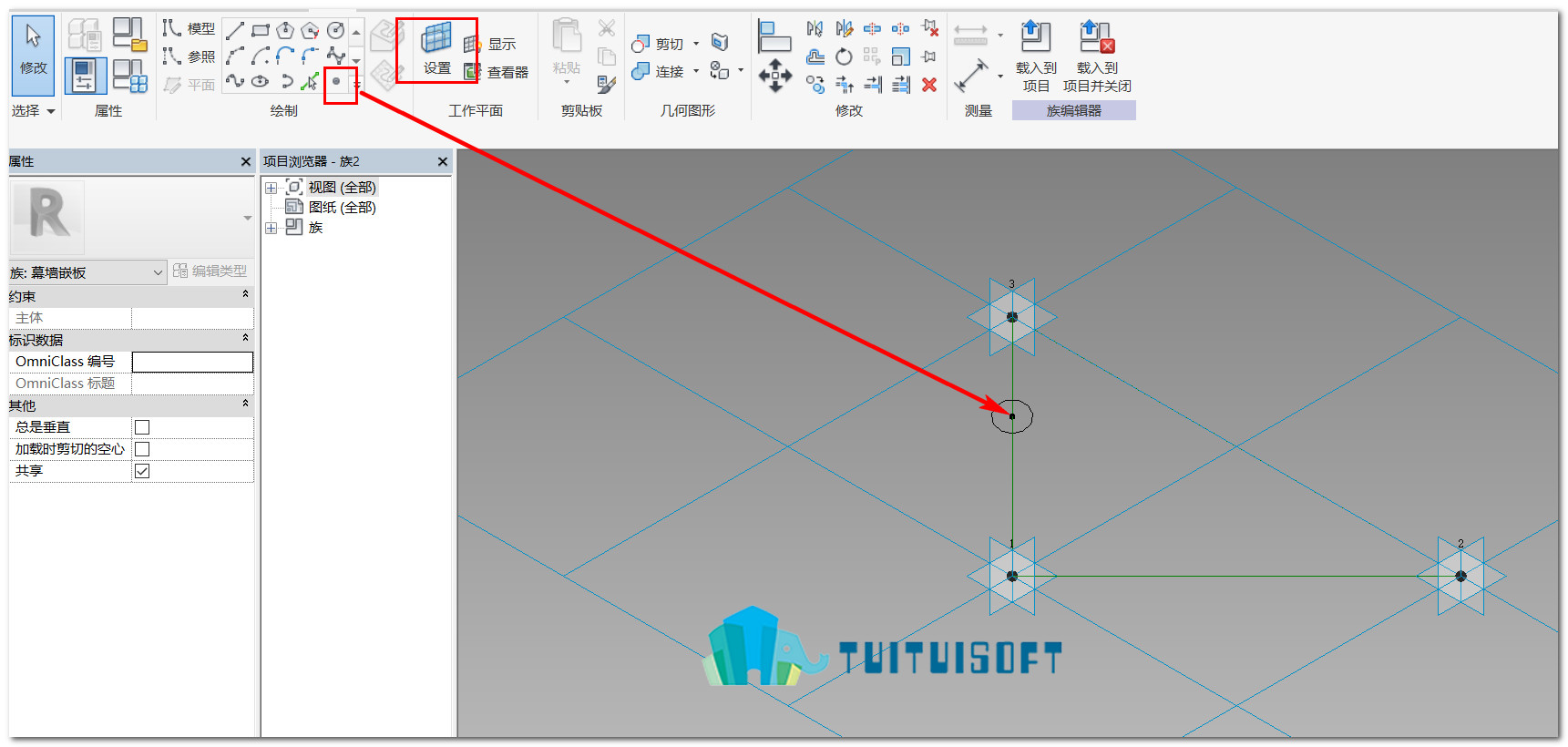1568x747 pixels.
Task: Expand the 族 tree node
Action: point(271,228)
